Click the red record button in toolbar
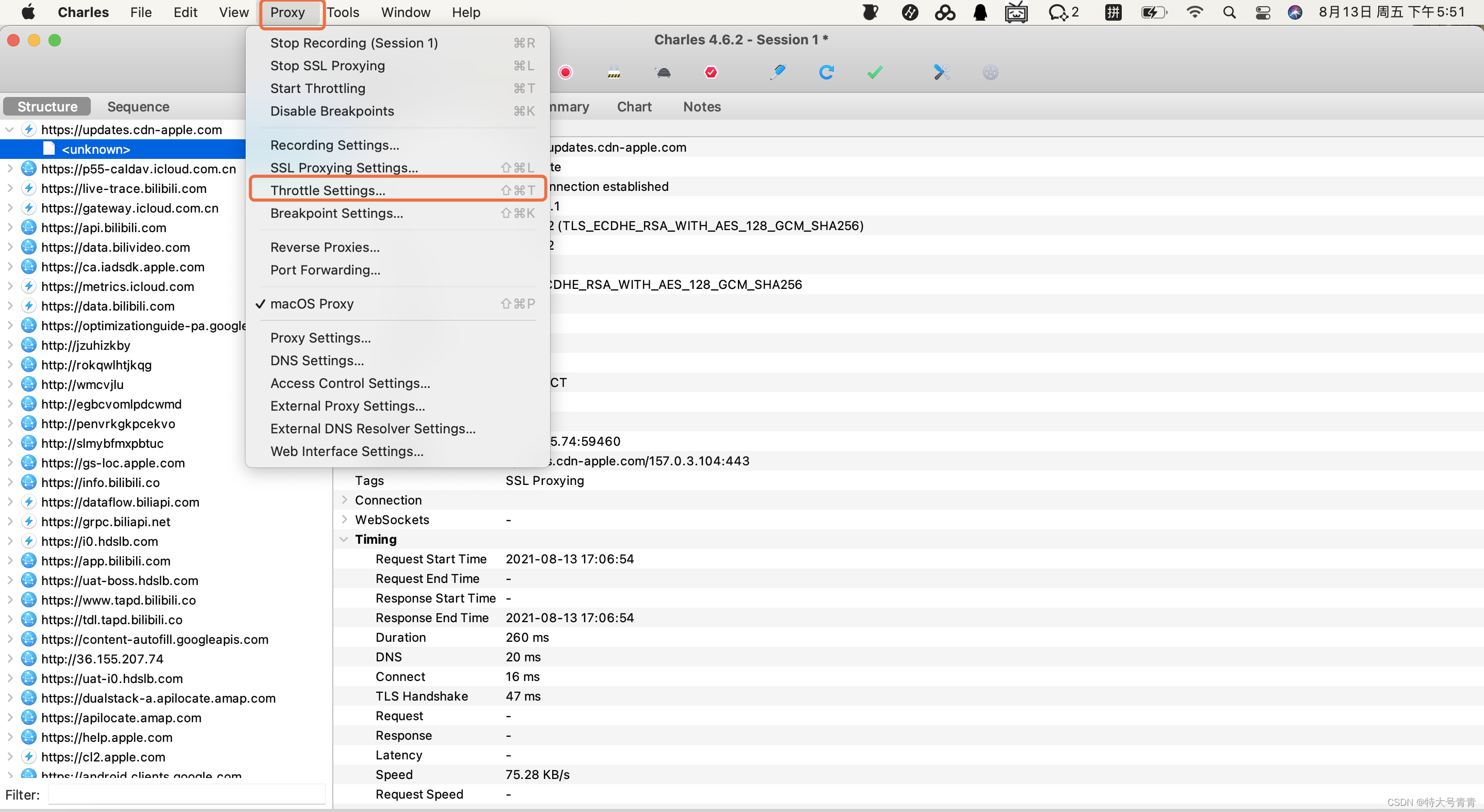The width and height of the screenshot is (1484, 812). click(565, 72)
